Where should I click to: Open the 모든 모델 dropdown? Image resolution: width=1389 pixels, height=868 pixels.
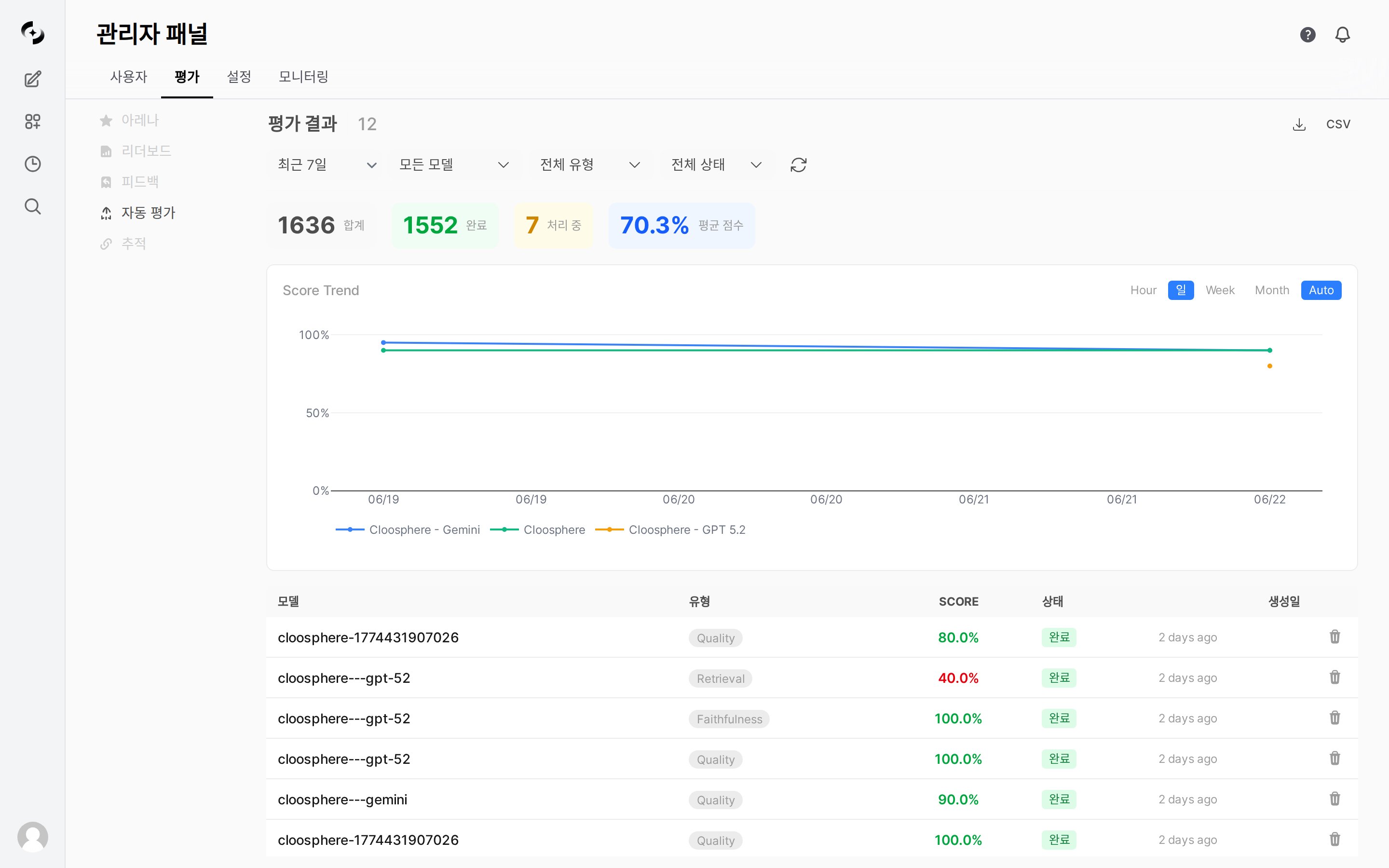point(454,165)
